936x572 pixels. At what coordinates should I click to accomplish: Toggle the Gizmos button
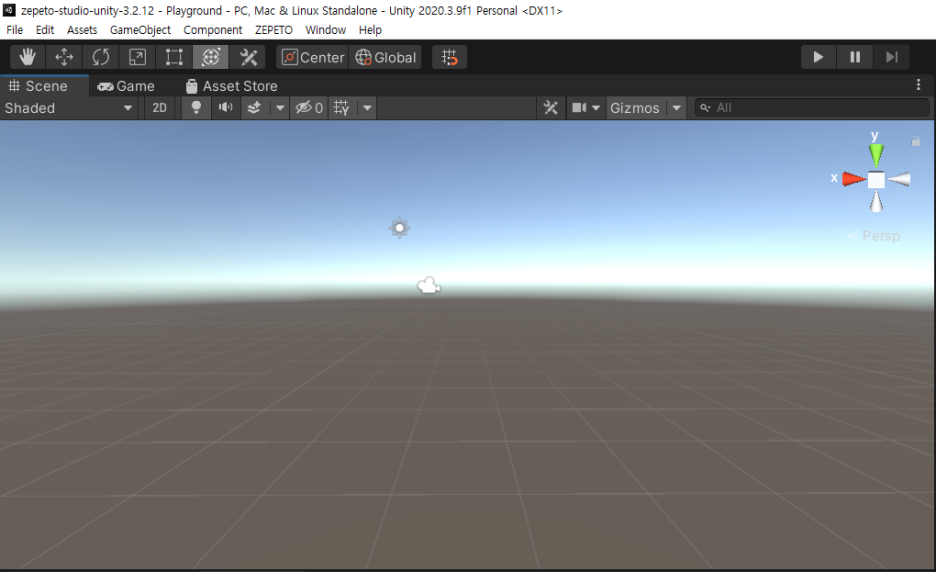click(635, 108)
